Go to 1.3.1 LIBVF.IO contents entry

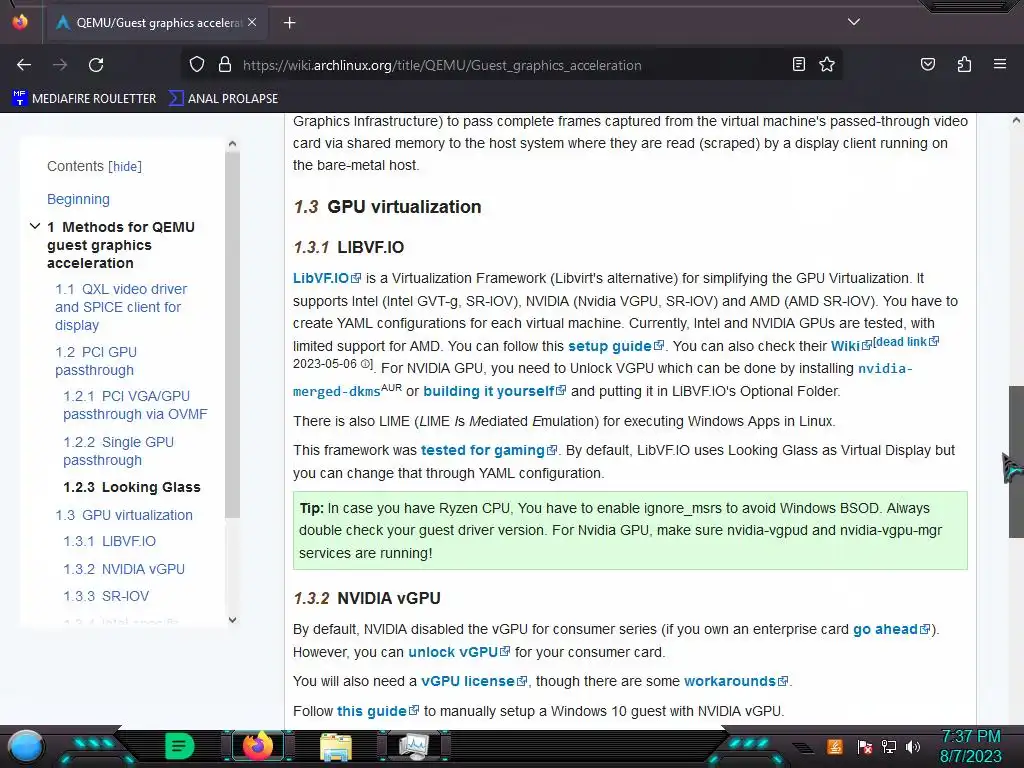pos(110,541)
